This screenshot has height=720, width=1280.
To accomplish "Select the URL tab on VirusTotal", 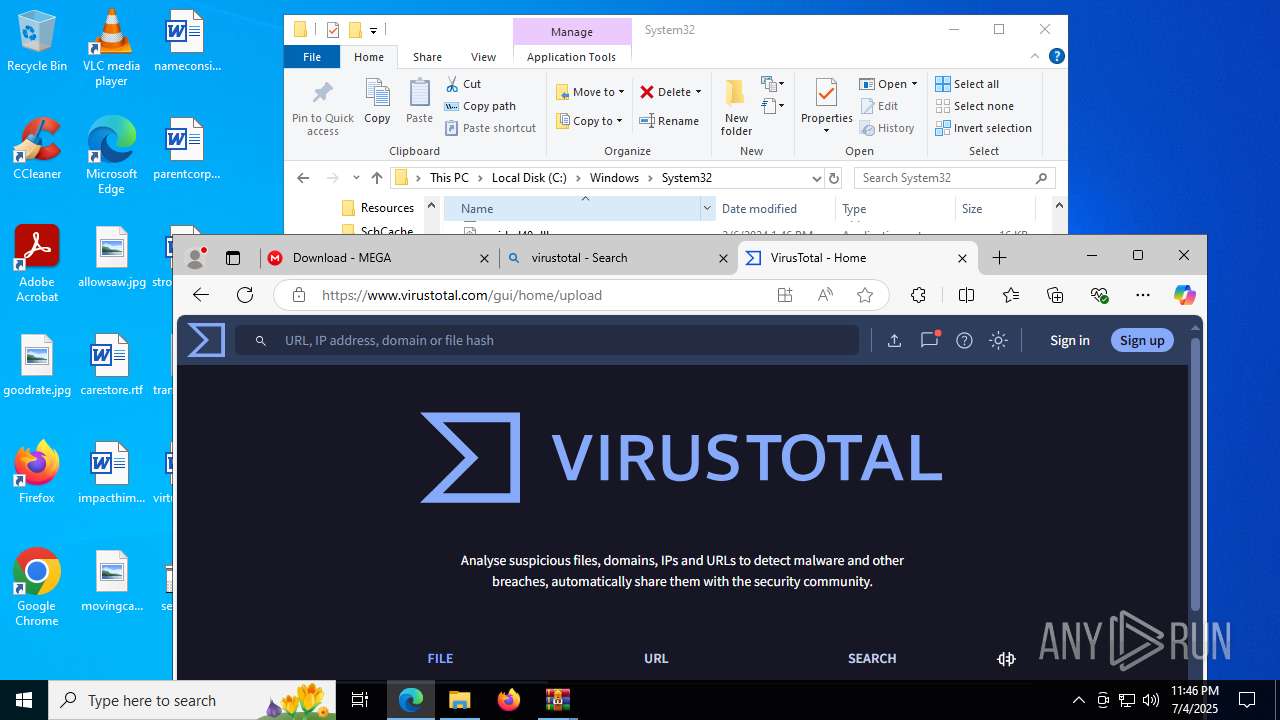I will pos(656,658).
